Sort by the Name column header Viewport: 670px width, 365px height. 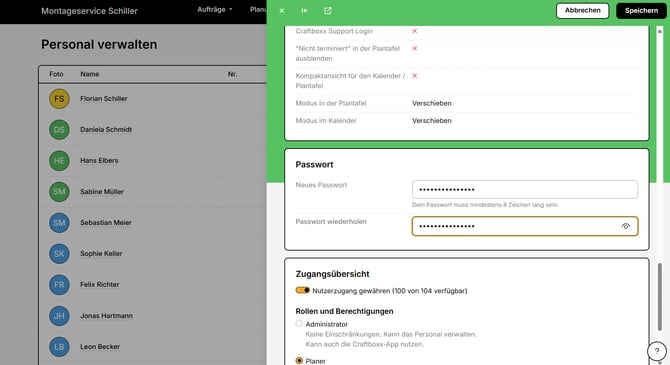[90, 74]
